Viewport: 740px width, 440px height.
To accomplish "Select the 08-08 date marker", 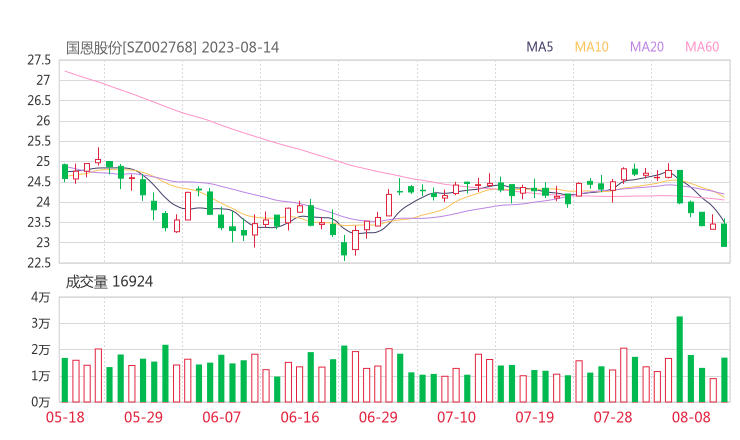I will [x=691, y=417].
